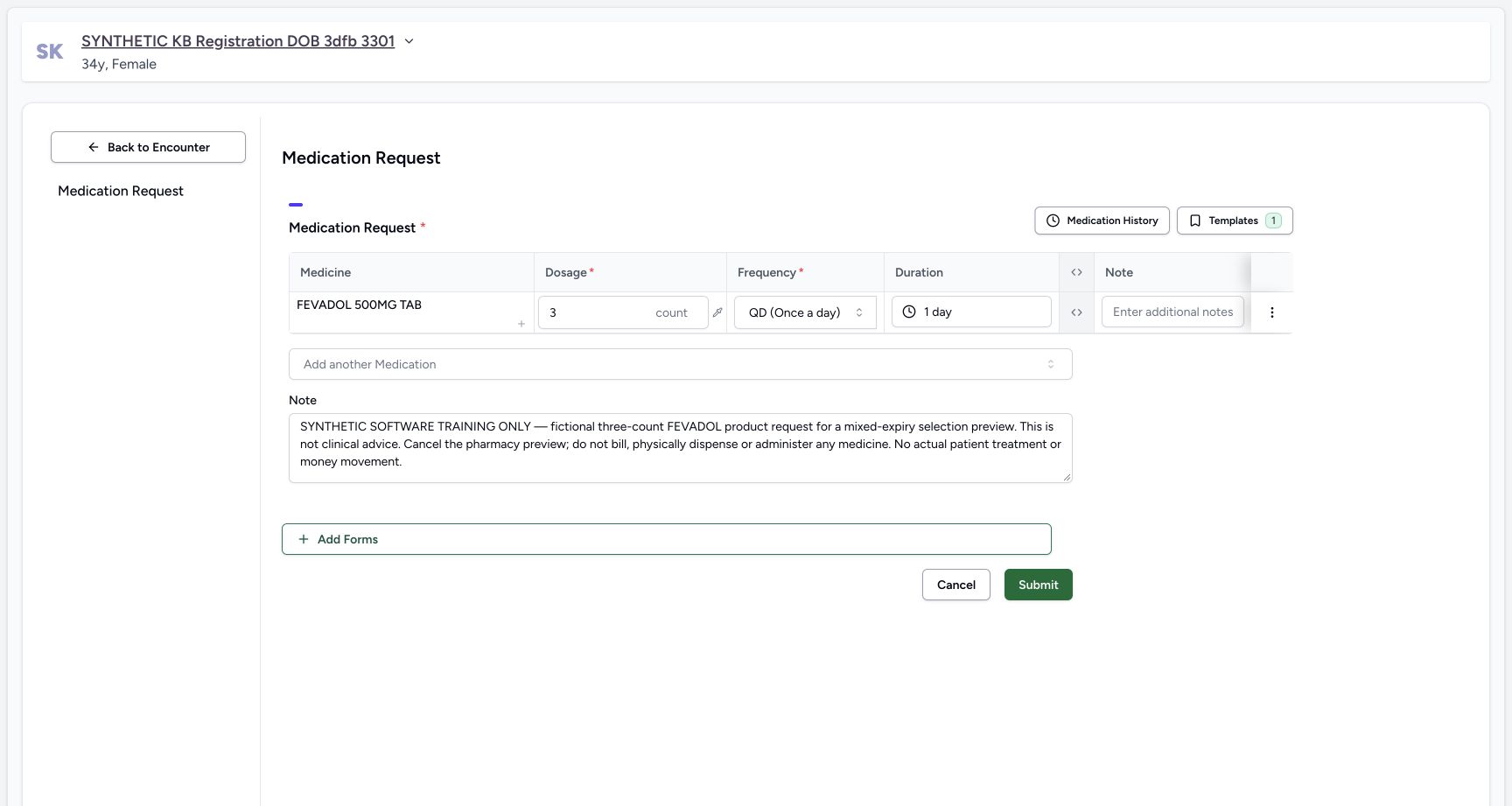Click the plus icon on Add Forms
Viewport: 1512px width, 806px height.
click(304, 539)
